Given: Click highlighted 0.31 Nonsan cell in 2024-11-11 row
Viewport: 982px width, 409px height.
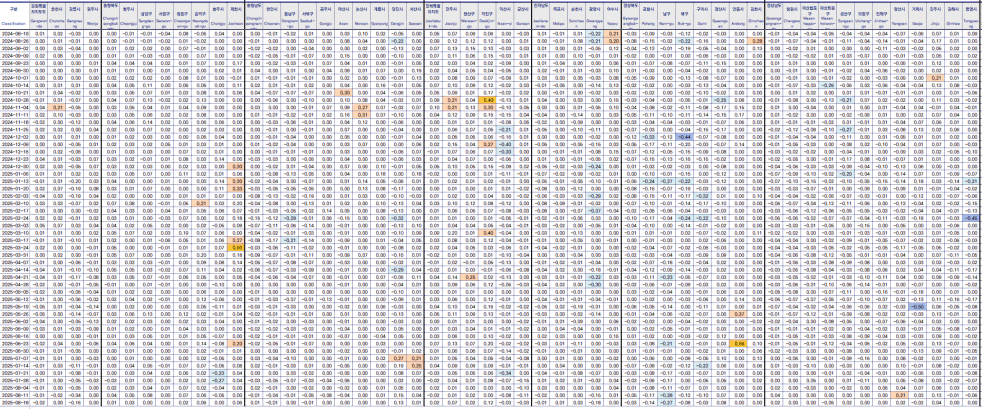Looking at the screenshot, I should (x=361, y=115).
